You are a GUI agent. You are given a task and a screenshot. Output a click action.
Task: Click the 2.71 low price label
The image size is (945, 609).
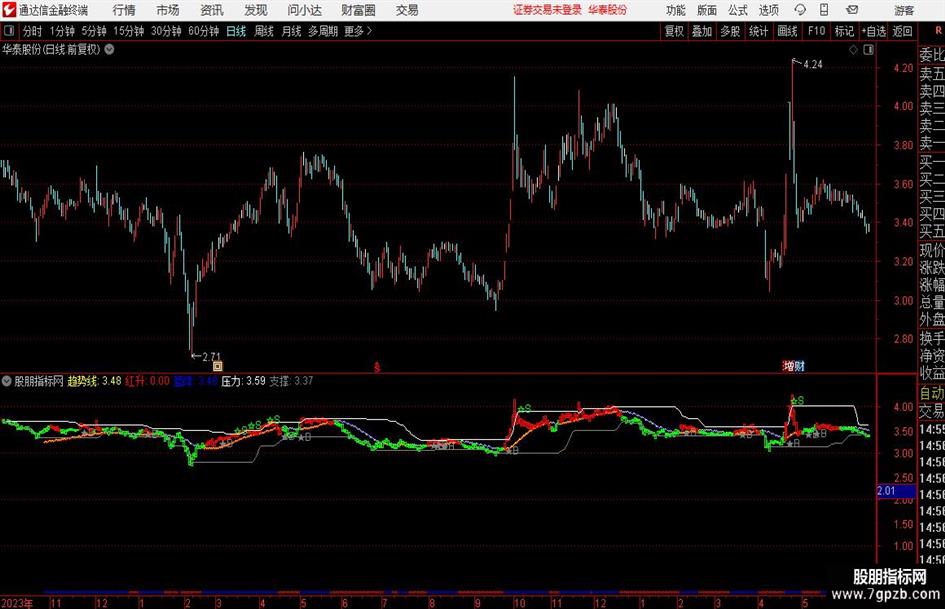click(212, 356)
